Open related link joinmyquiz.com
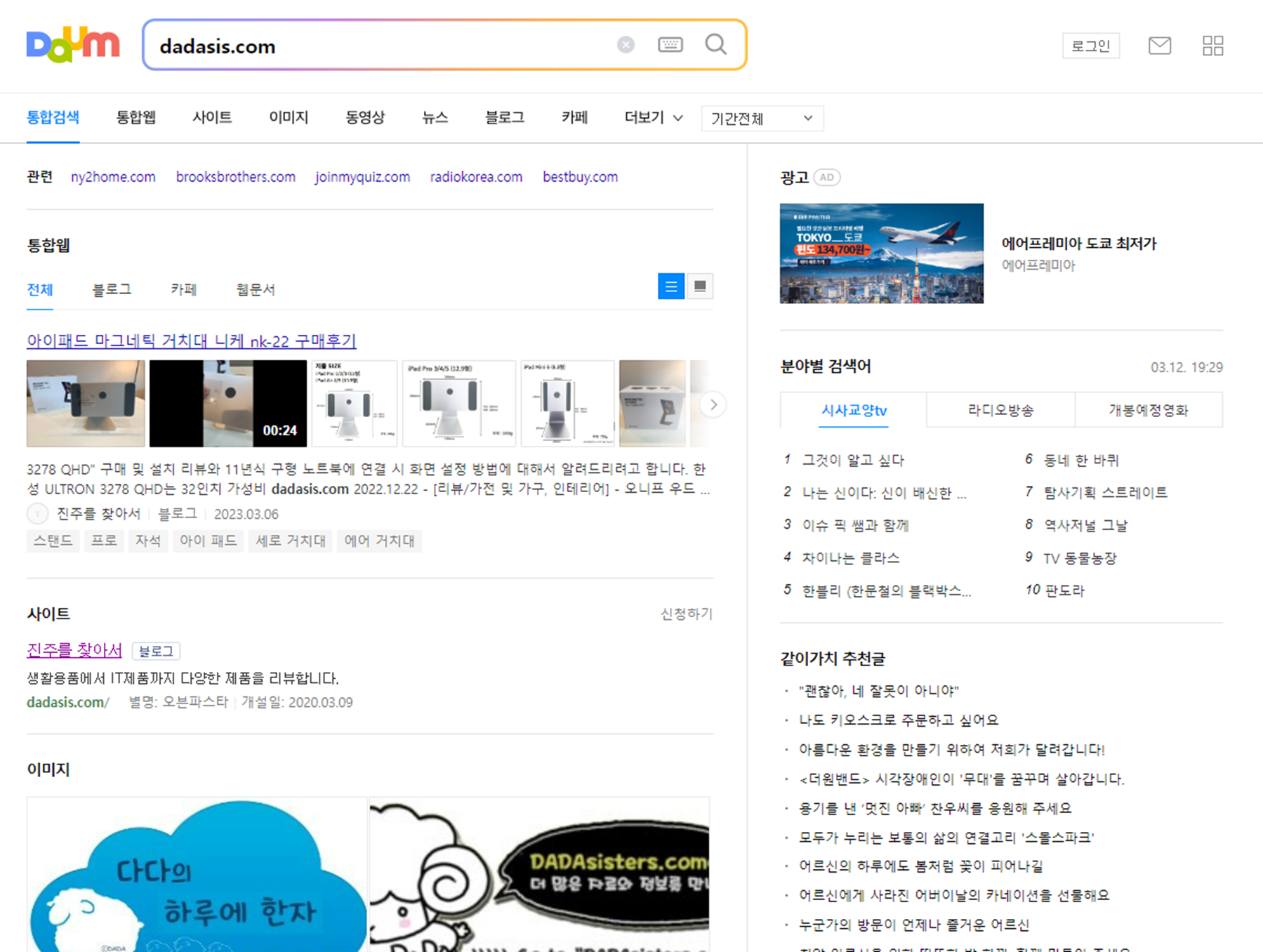This screenshot has height=952, width=1263. pos(362,177)
